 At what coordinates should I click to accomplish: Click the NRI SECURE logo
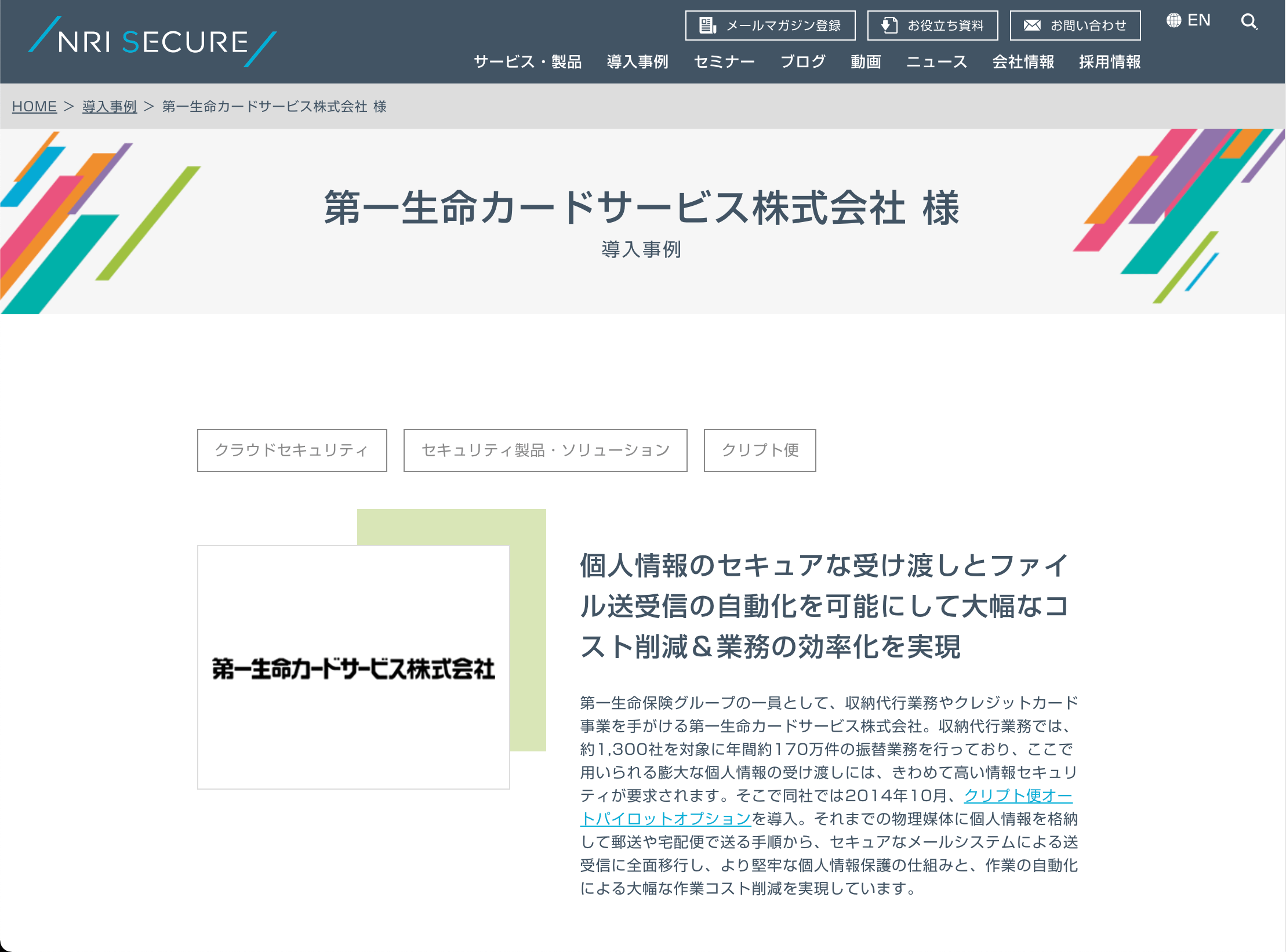coord(152,42)
